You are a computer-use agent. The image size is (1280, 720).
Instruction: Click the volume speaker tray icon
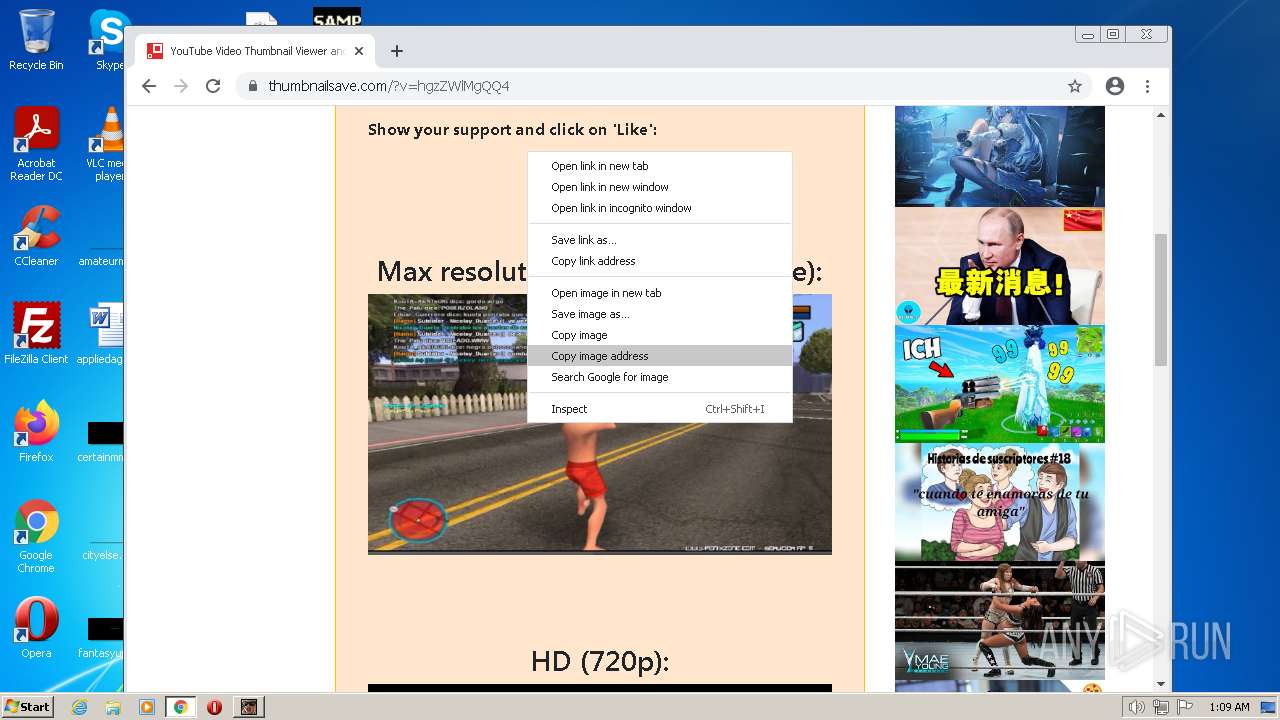pyautogui.click(x=1136, y=707)
